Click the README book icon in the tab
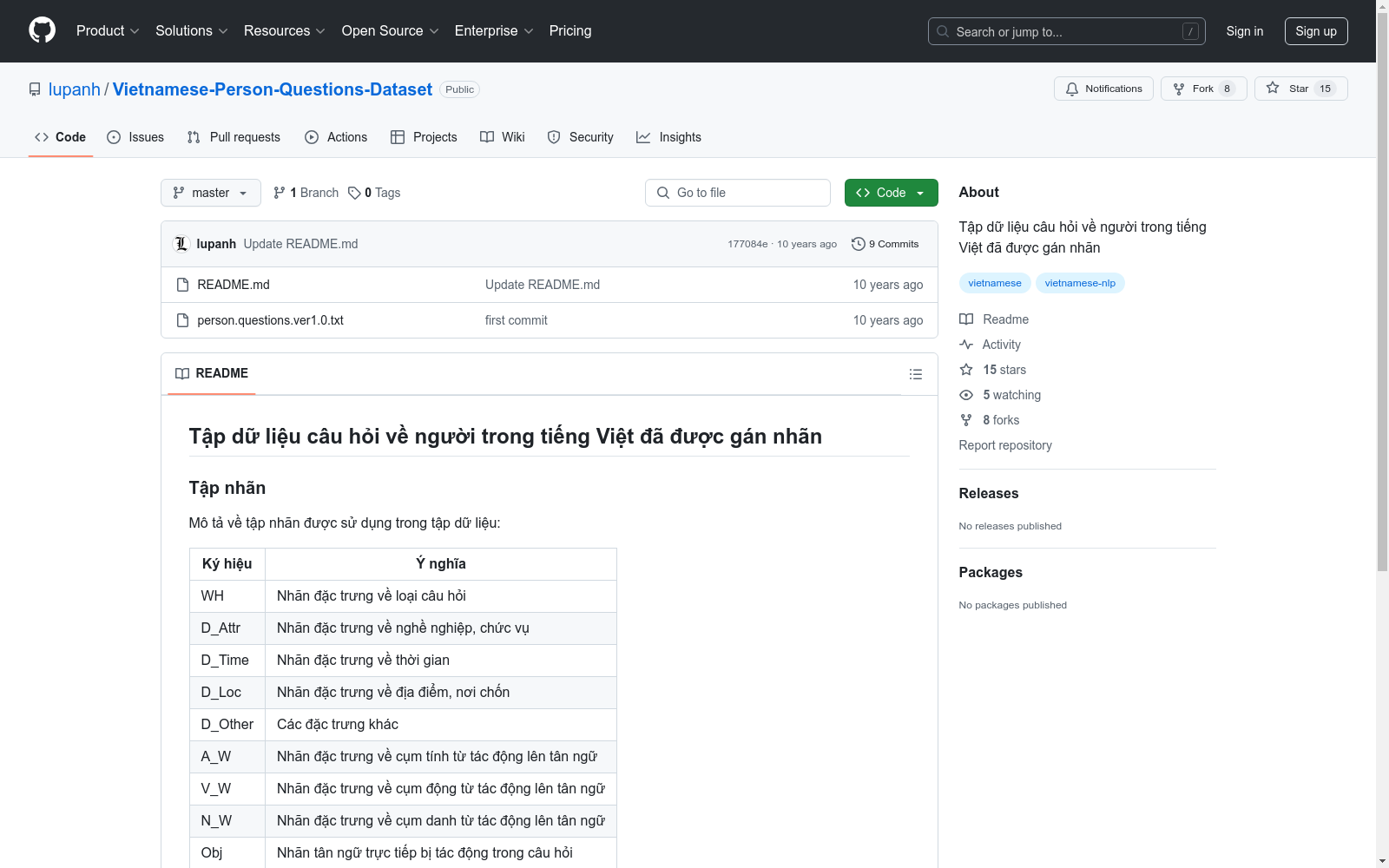Screen dimensions: 1389x868 tap(182, 373)
